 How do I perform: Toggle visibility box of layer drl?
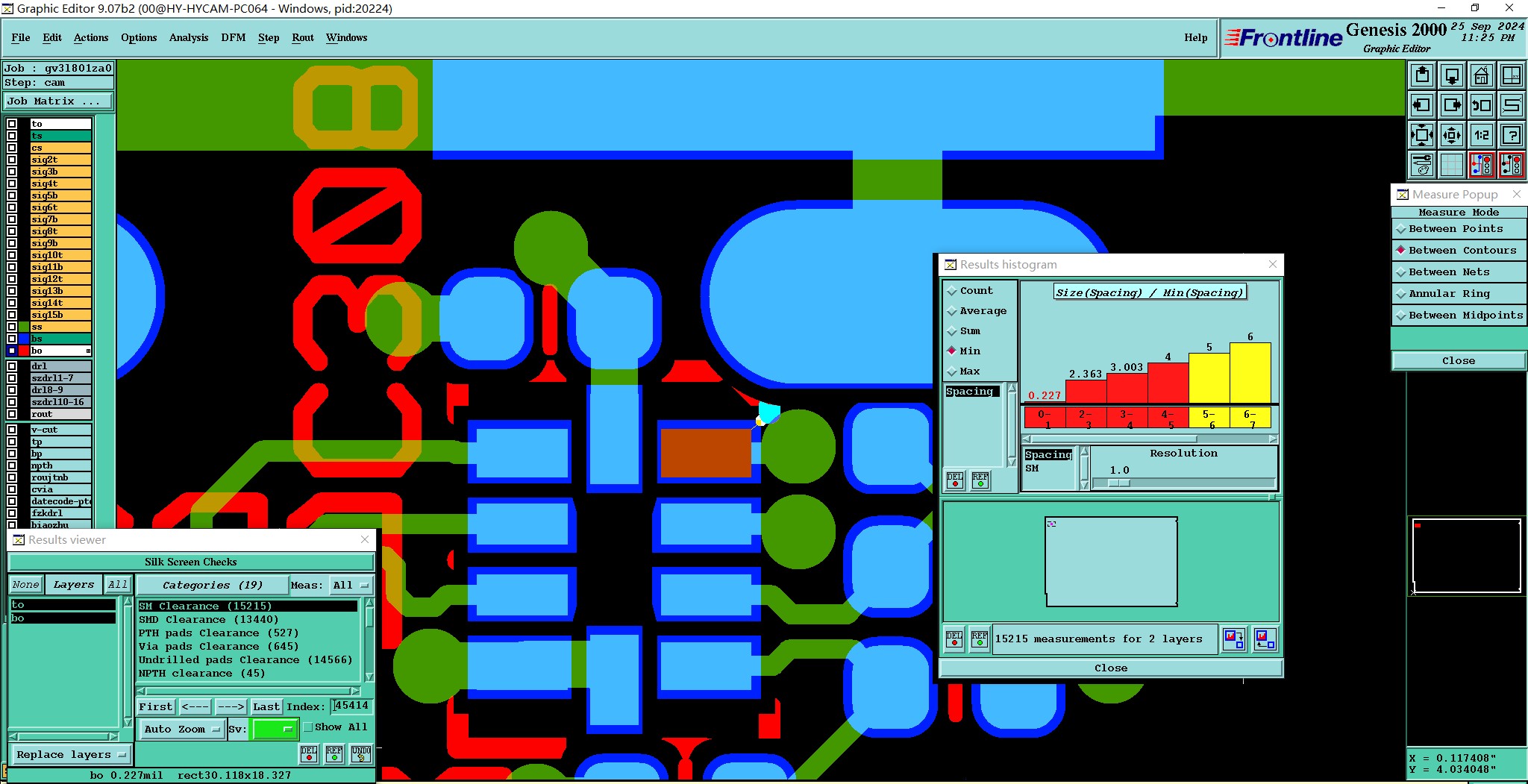click(12, 366)
